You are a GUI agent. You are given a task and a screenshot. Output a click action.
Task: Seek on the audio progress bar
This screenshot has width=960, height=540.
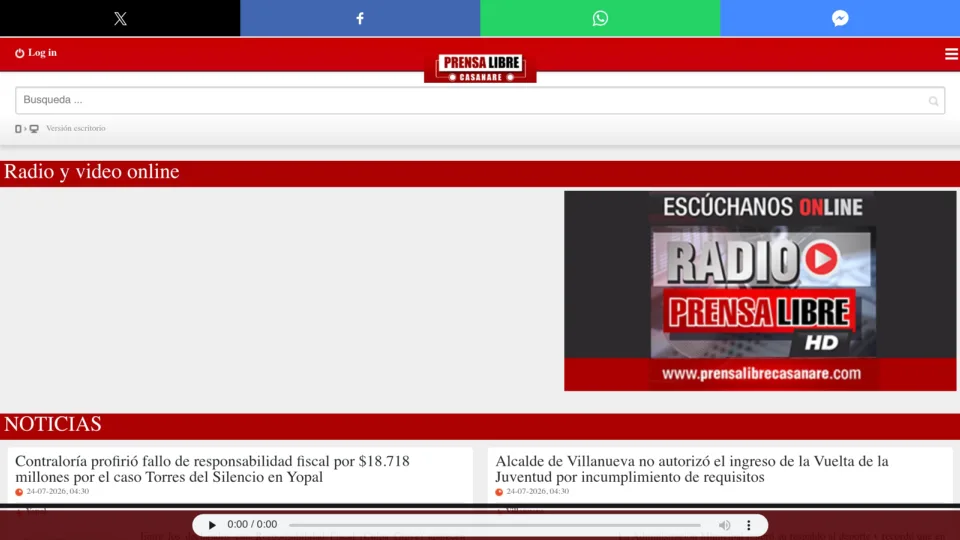point(495,525)
